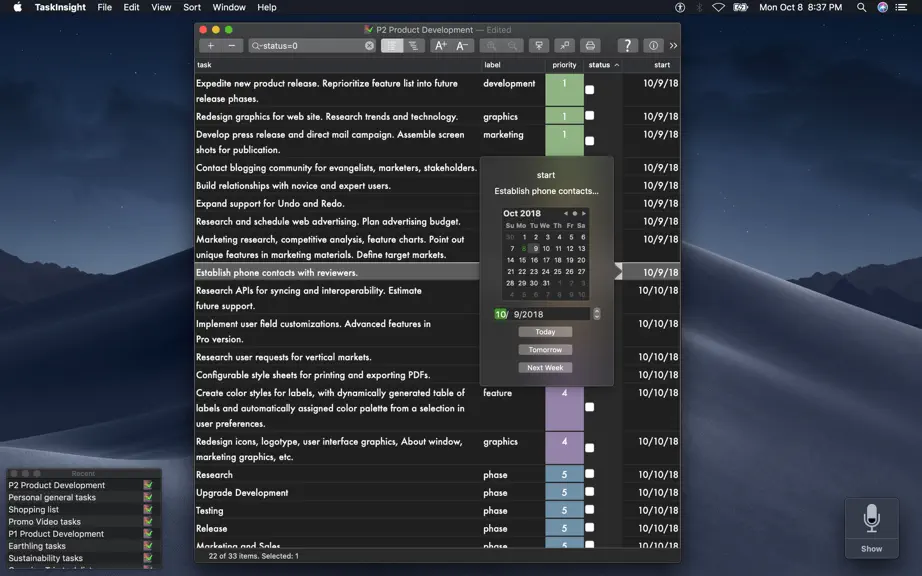Check status box for Redesign graphics for web site
This screenshot has width=922, height=576.
coord(590,116)
